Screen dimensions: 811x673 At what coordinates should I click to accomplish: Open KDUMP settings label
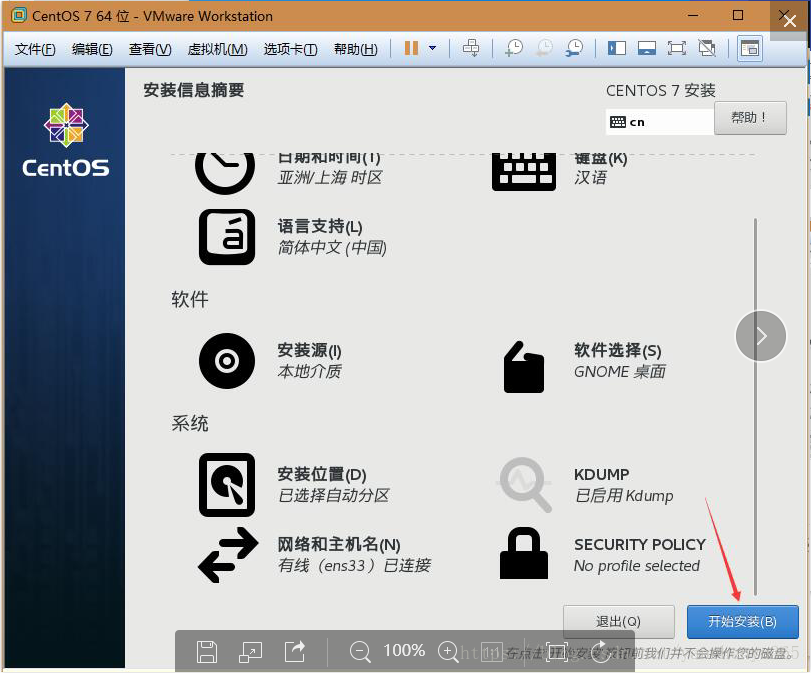click(602, 474)
